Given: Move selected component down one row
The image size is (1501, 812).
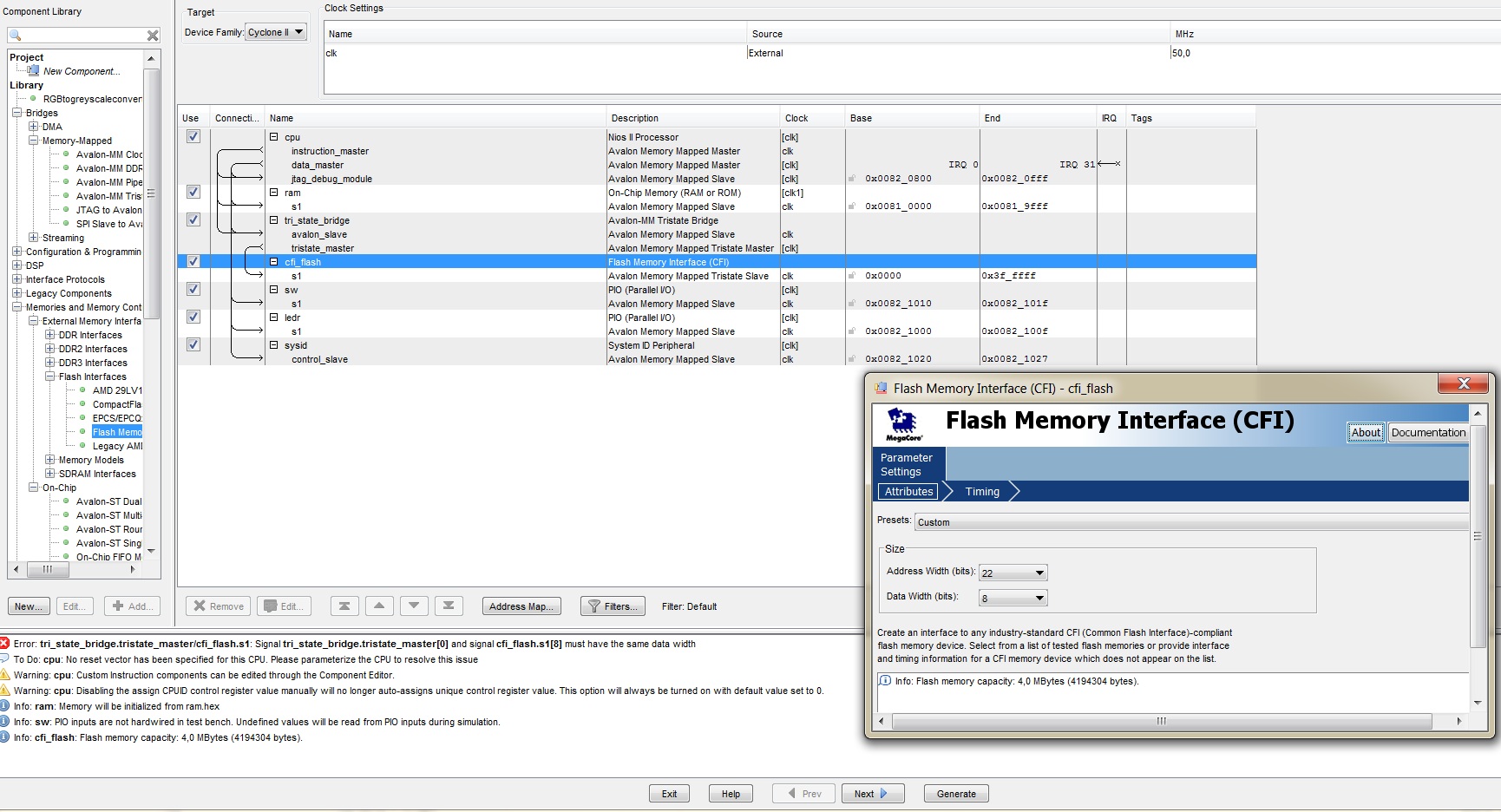Looking at the screenshot, I should (x=414, y=606).
